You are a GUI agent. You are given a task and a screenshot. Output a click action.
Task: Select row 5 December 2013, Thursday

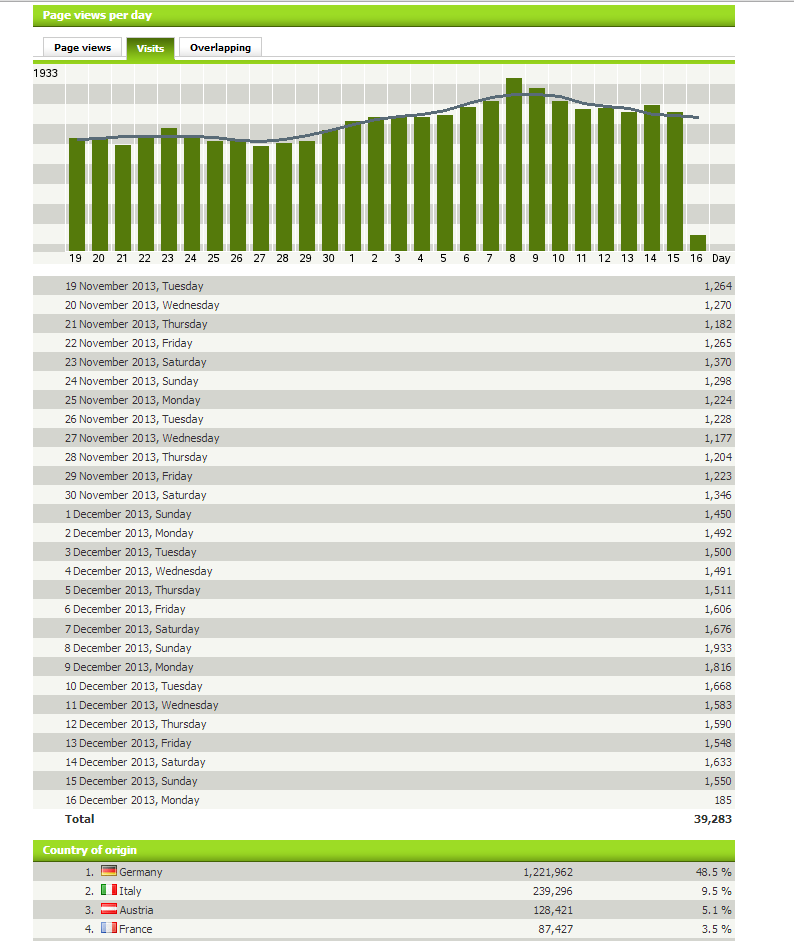[x=383, y=590]
